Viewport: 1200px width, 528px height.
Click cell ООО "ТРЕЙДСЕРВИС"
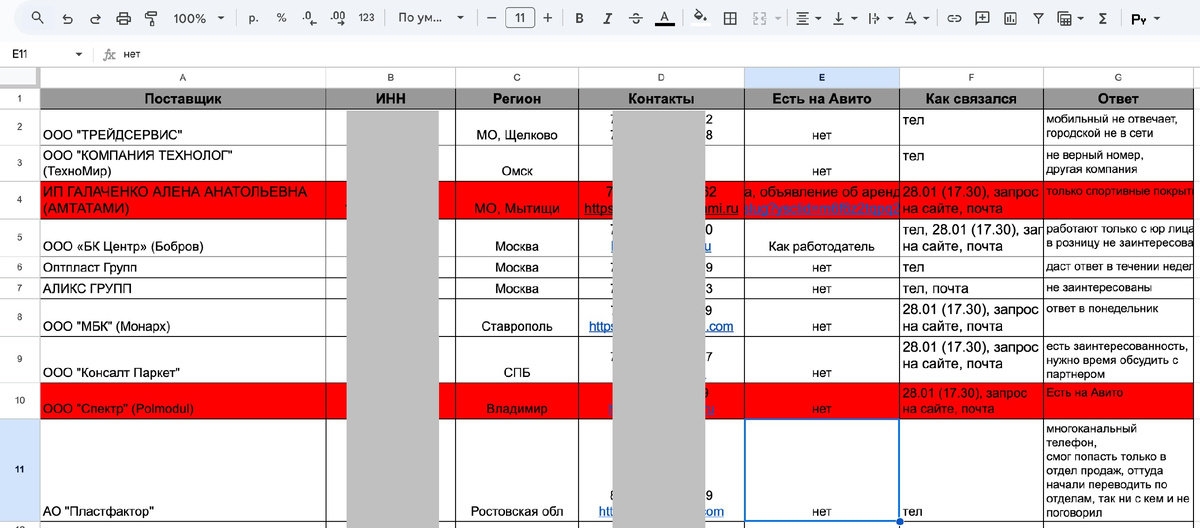[x=182, y=127]
